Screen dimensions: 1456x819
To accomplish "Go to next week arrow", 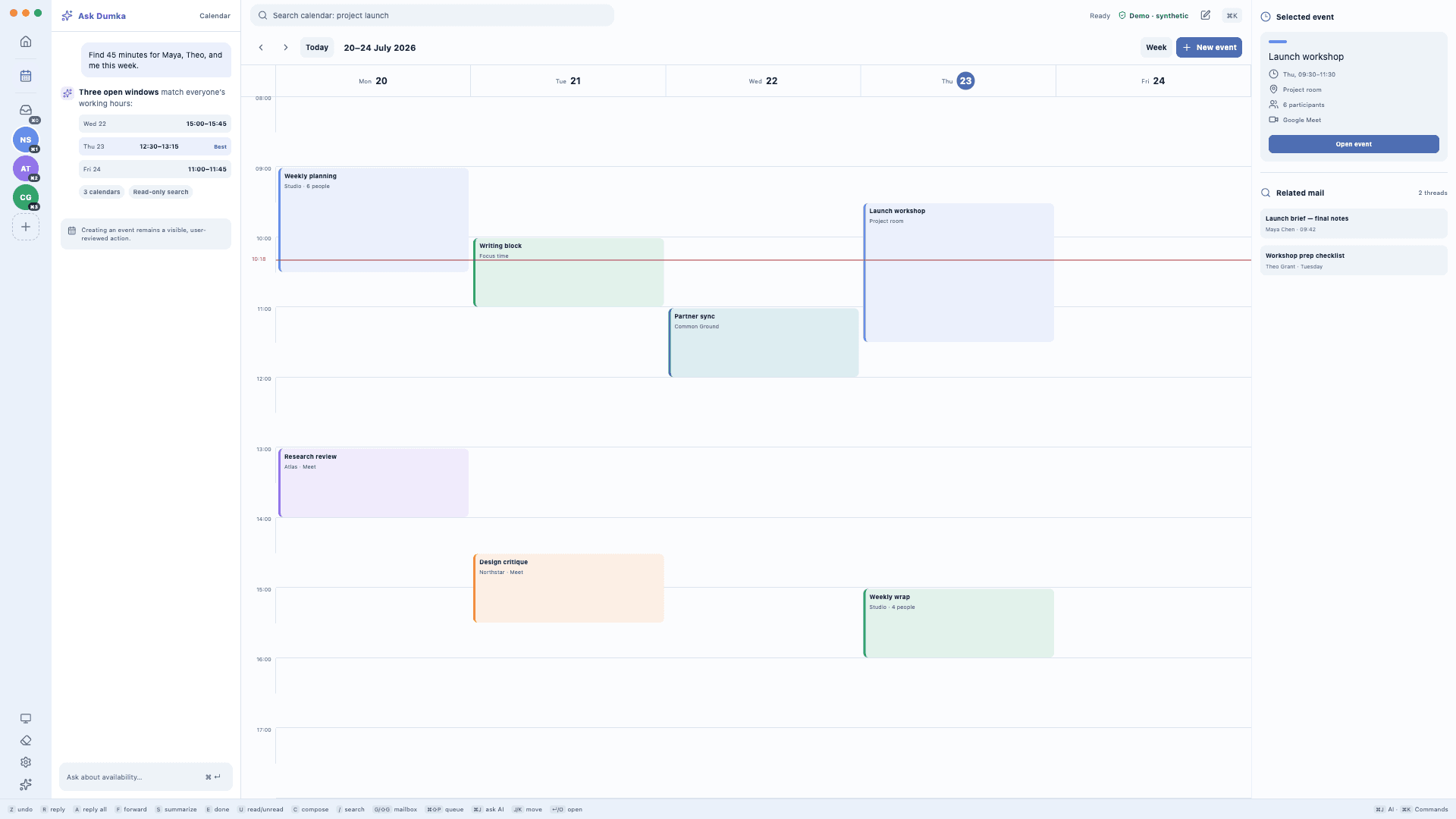I will tap(286, 48).
